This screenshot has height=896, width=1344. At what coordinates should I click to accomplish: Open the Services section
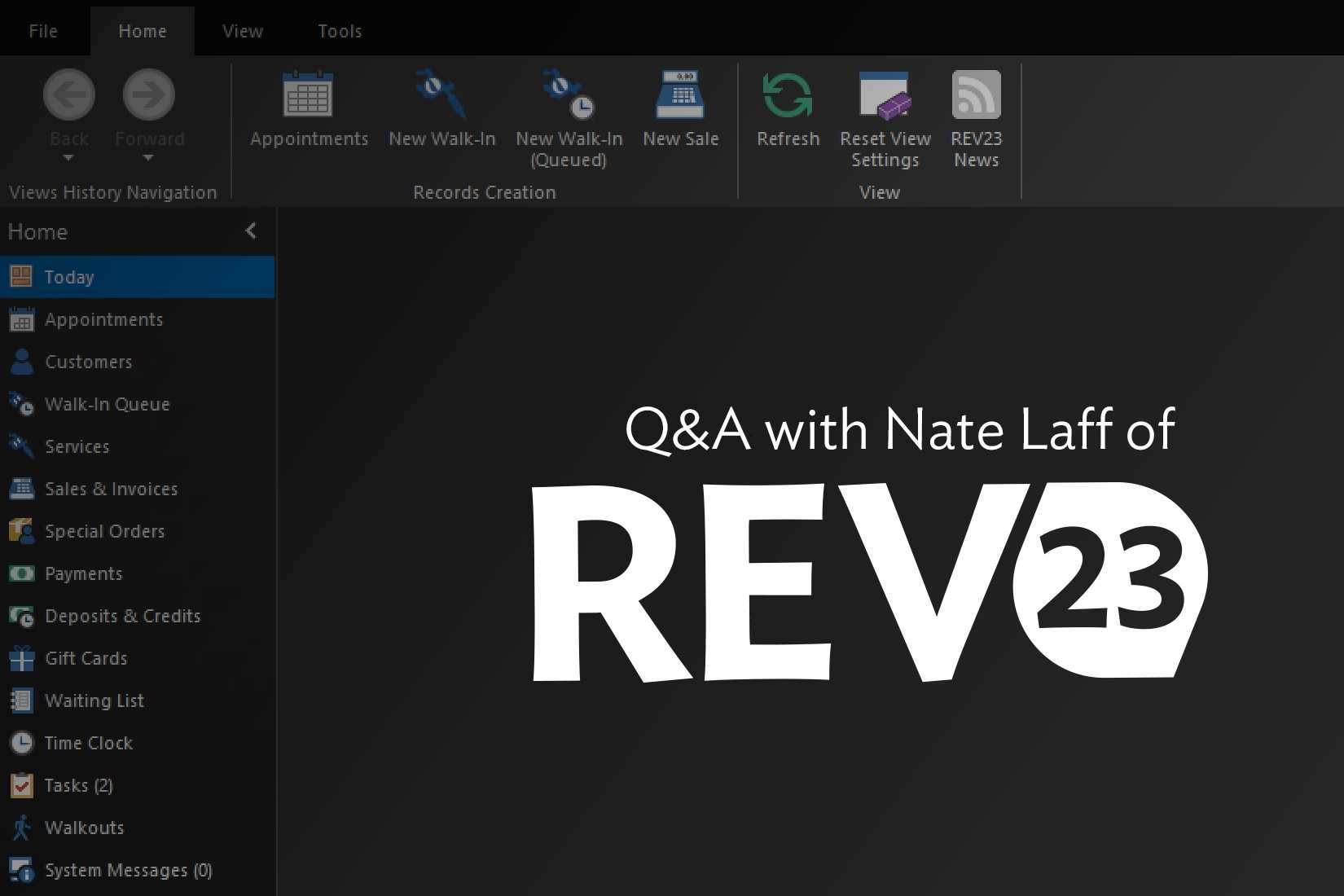tap(77, 446)
